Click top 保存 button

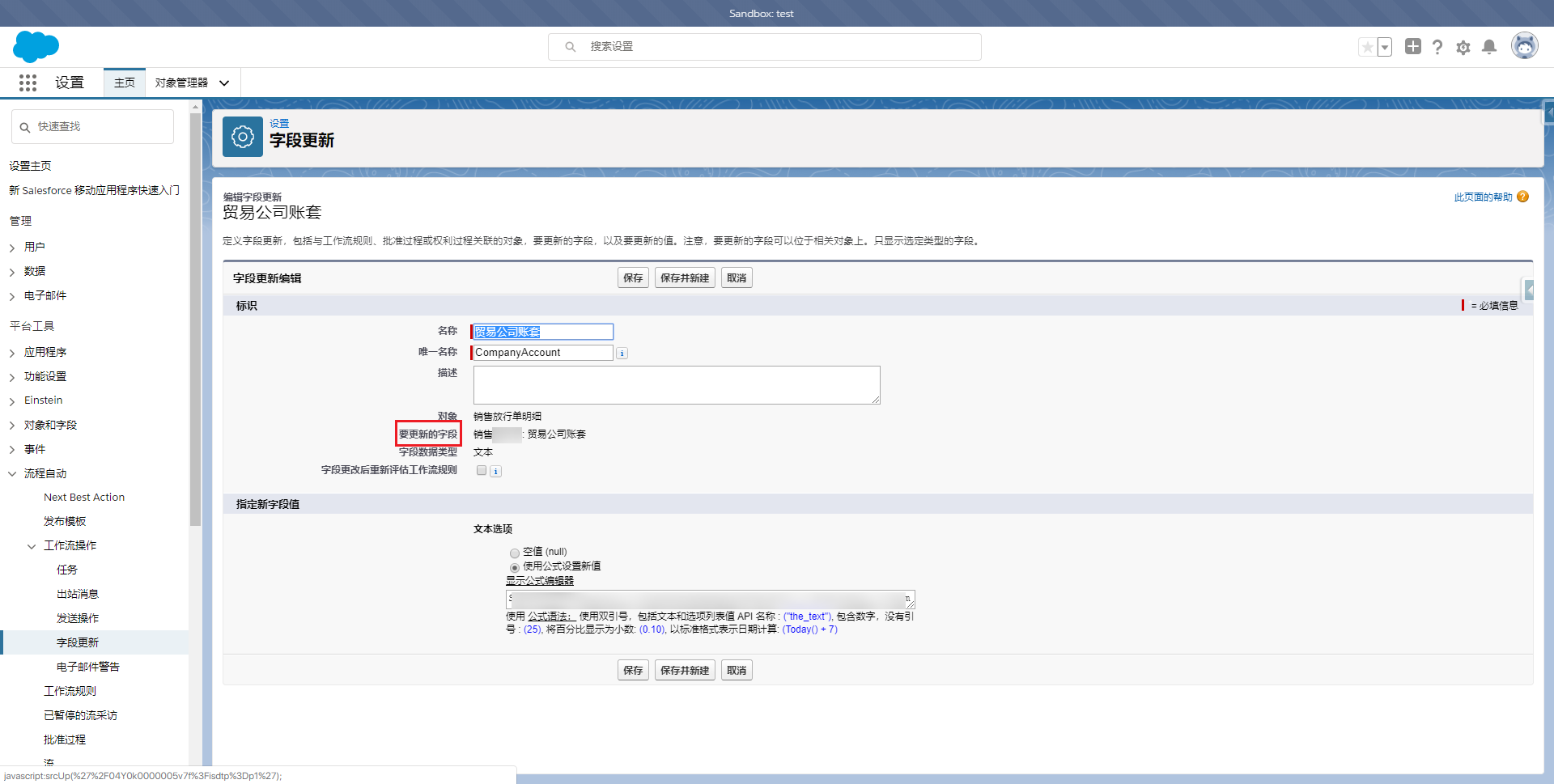pyautogui.click(x=633, y=278)
